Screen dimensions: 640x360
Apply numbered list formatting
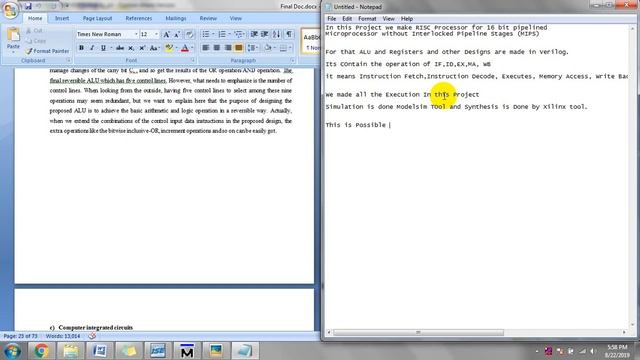pos(222,34)
